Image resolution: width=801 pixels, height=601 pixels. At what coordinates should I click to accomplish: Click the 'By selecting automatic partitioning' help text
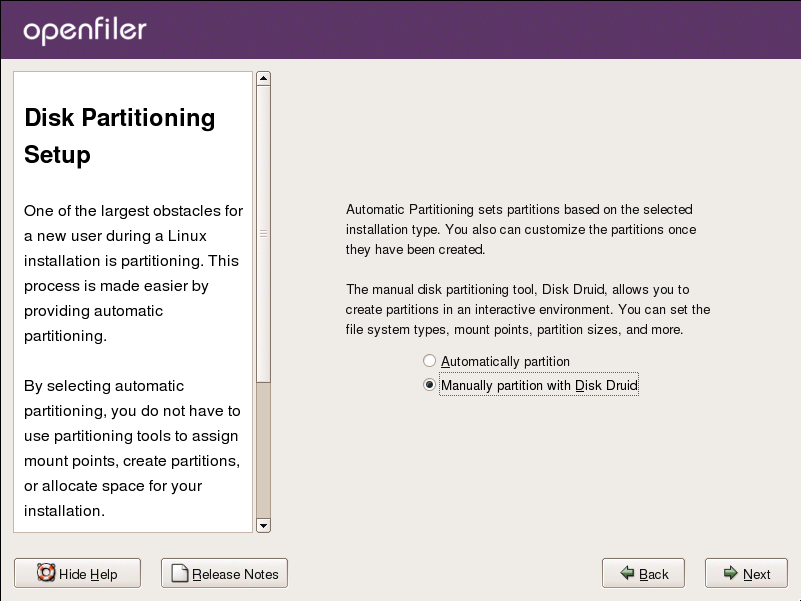tap(132, 448)
